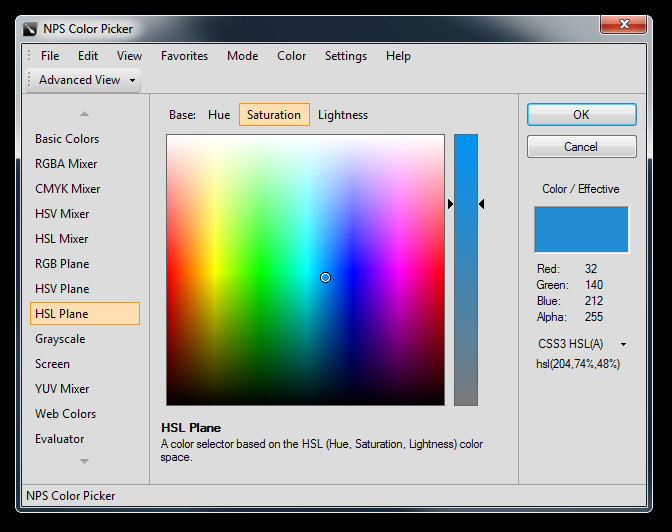Open the Settings menu
This screenshot has width=672, height=532.
click(346, 56)
